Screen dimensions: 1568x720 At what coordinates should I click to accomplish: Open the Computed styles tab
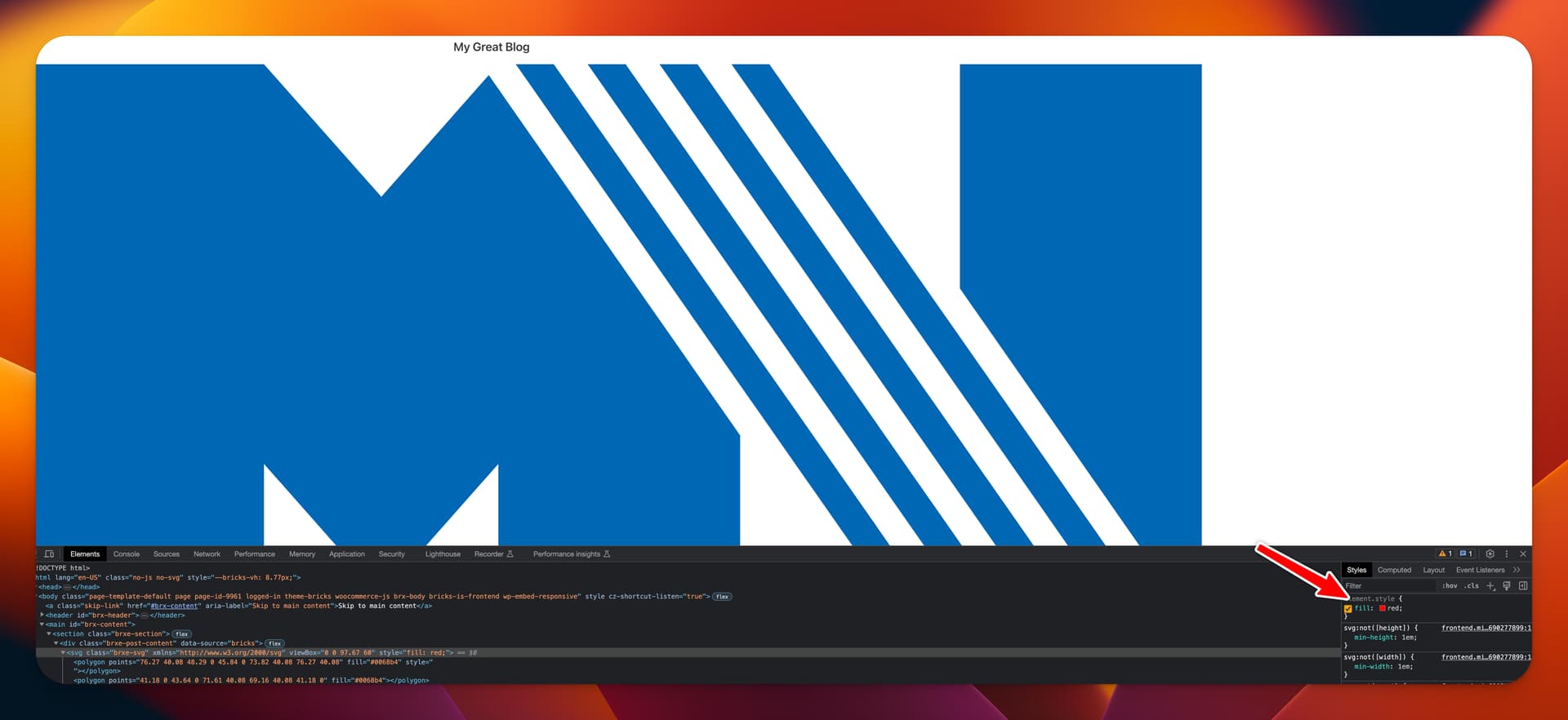(x=1394, y=570)
